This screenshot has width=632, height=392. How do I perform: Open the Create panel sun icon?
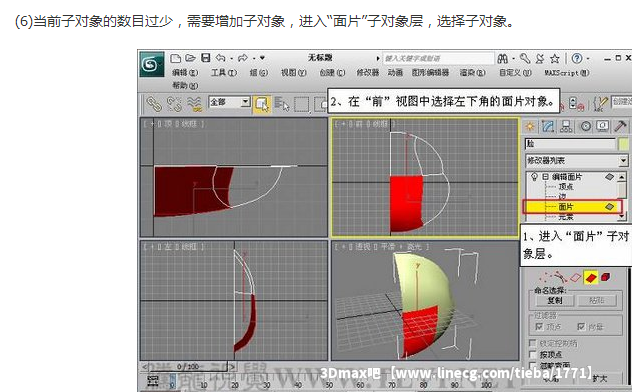click(x=530, y=127)
